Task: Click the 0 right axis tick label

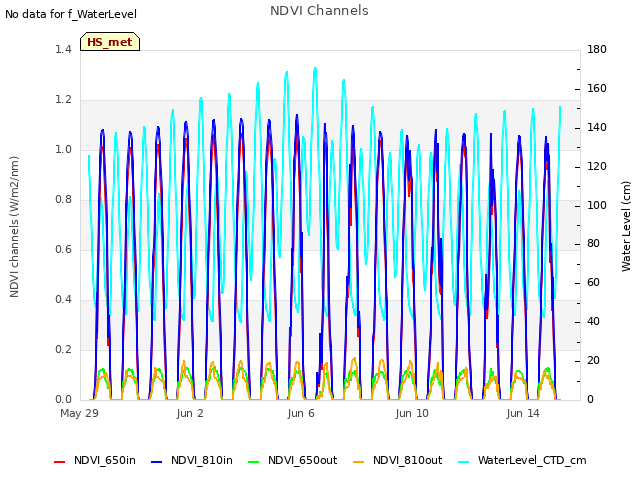Action: pyautogui.click(x=590, y=400)
